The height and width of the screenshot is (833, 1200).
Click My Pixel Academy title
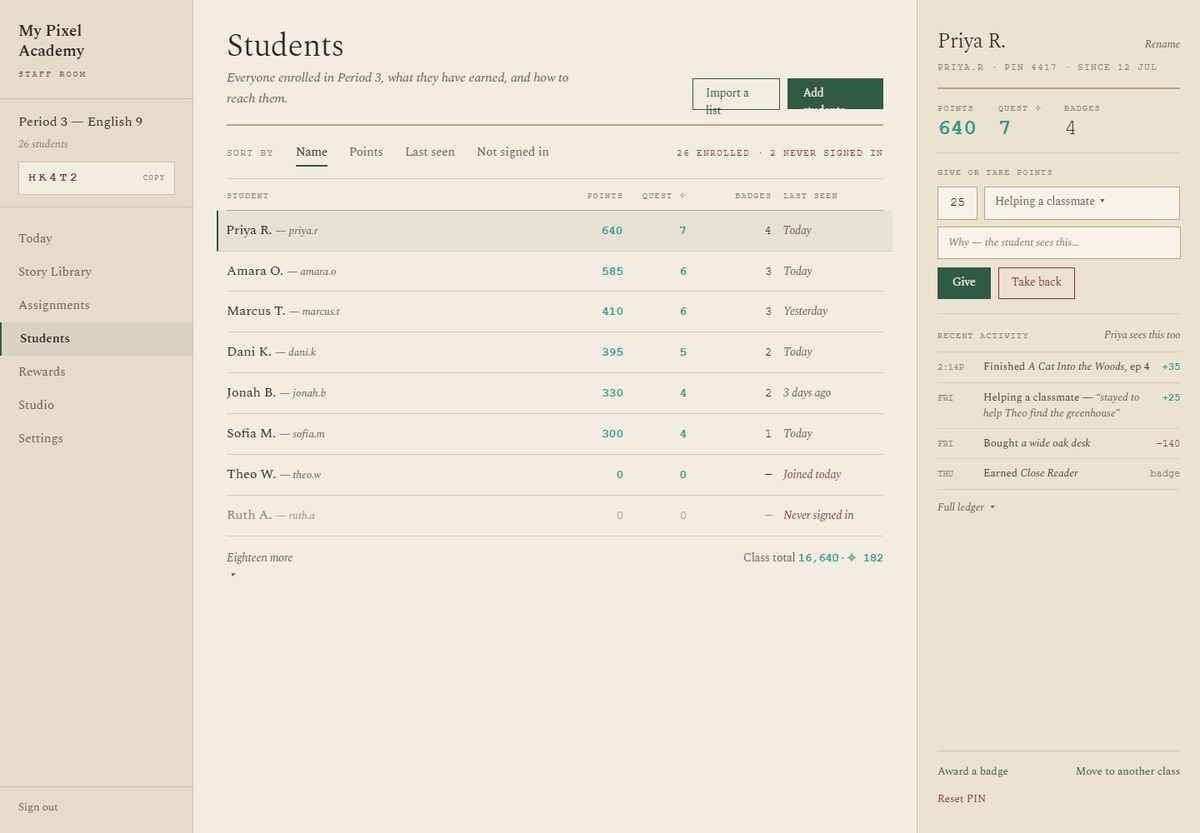[x=51, y=41]
